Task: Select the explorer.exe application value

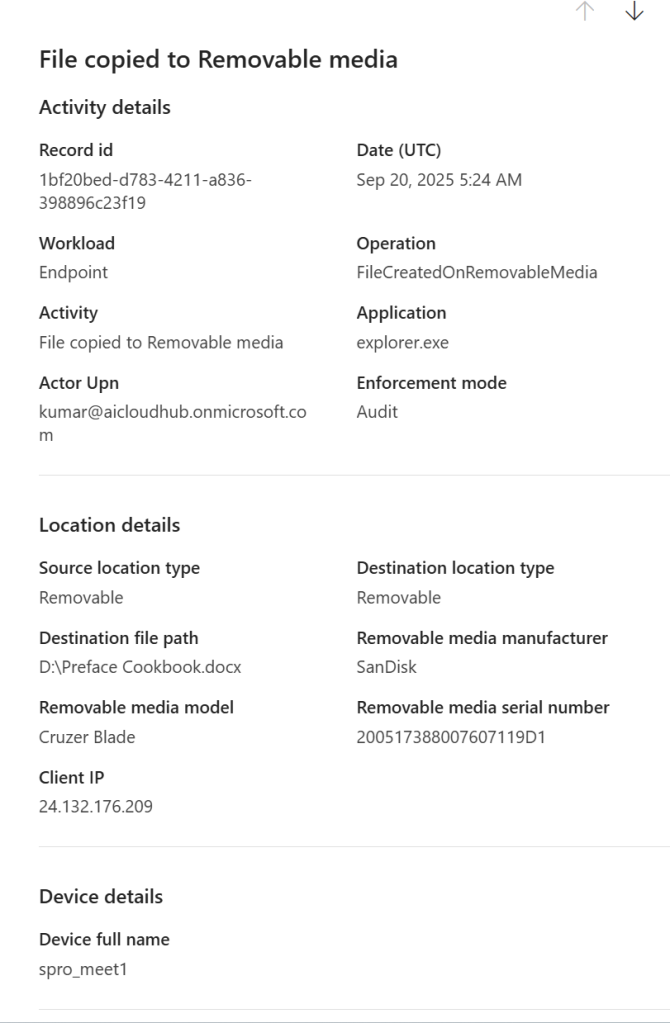Action: (x=402, y=342)
